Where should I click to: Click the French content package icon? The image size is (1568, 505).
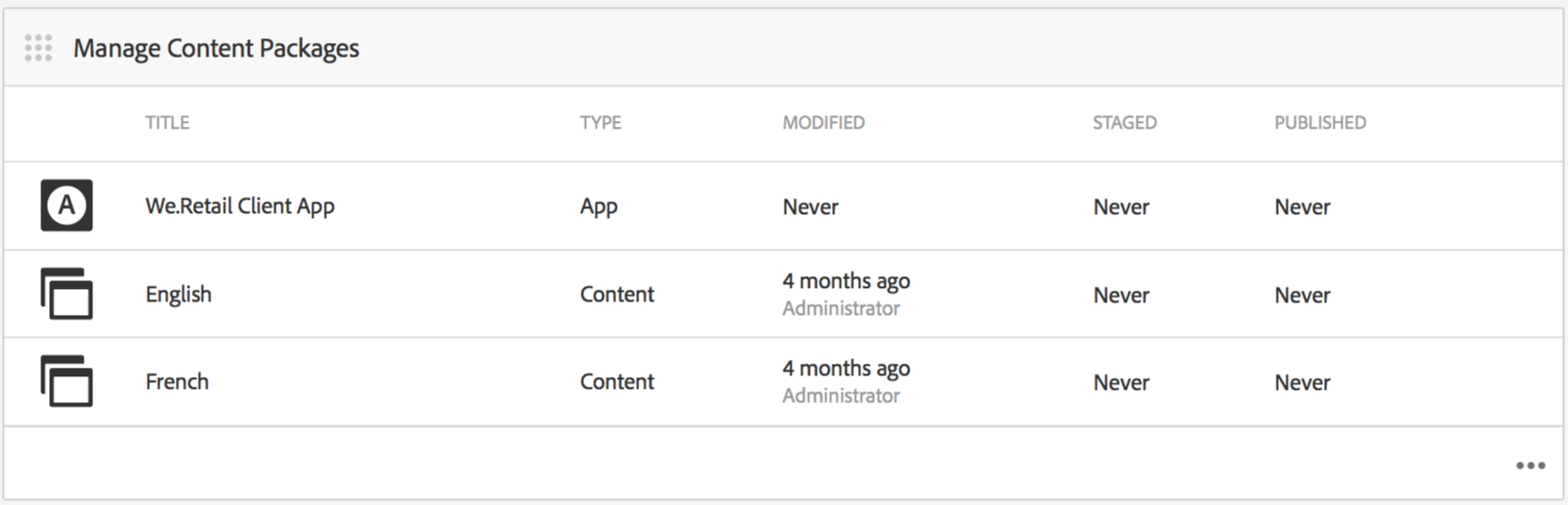[66, 381]
